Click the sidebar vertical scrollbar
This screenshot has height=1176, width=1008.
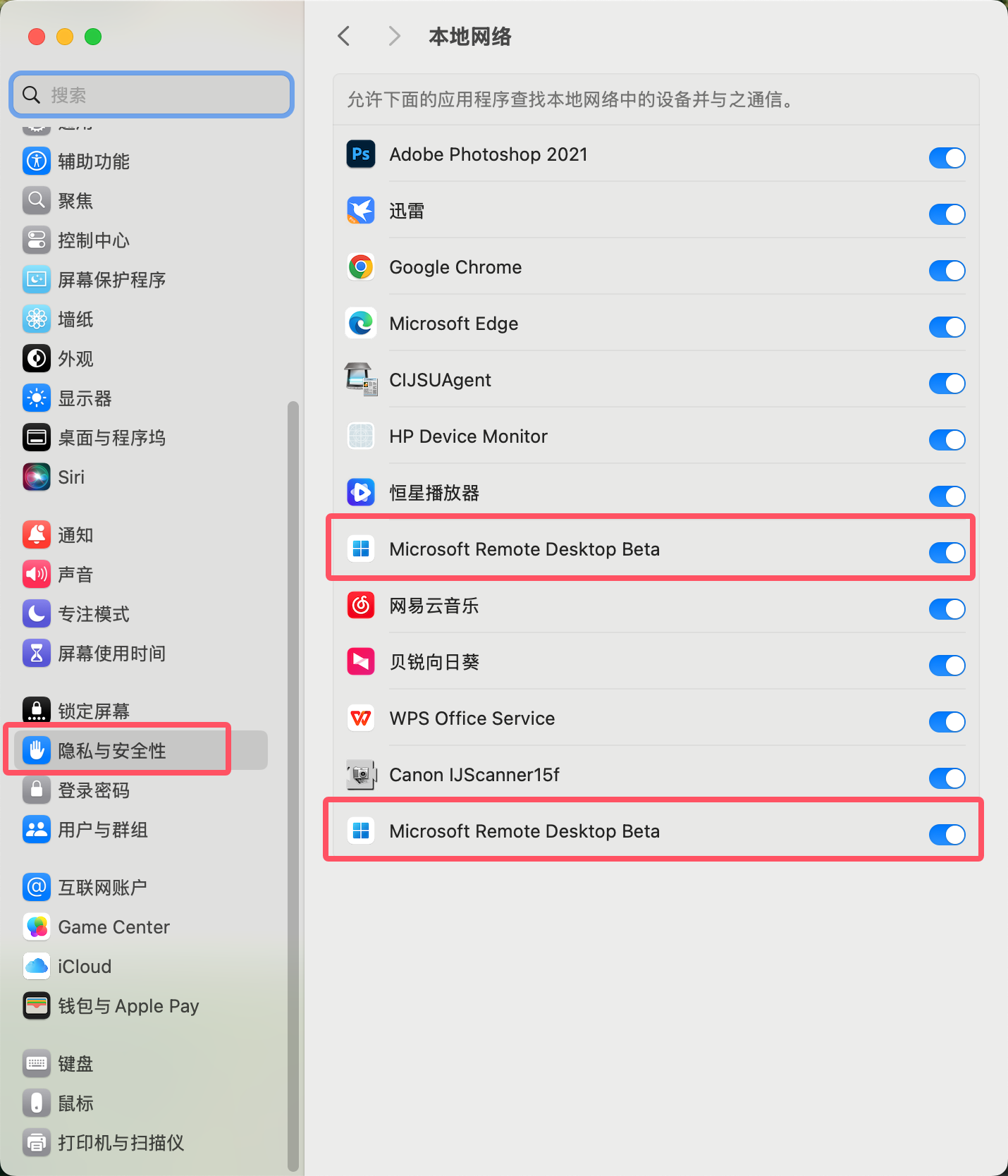[293, 785]
